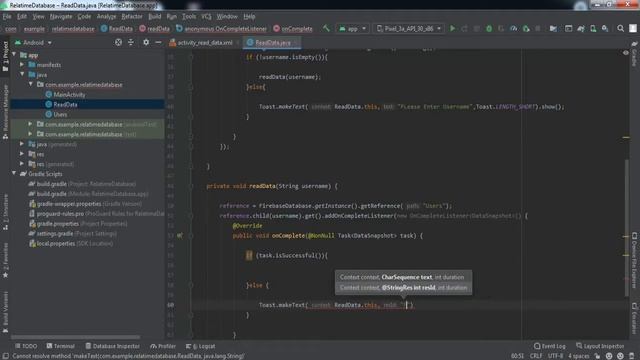Open the Favorites side tool window
The height and width of the screenshot is (360, 640).
pos(5,261)
